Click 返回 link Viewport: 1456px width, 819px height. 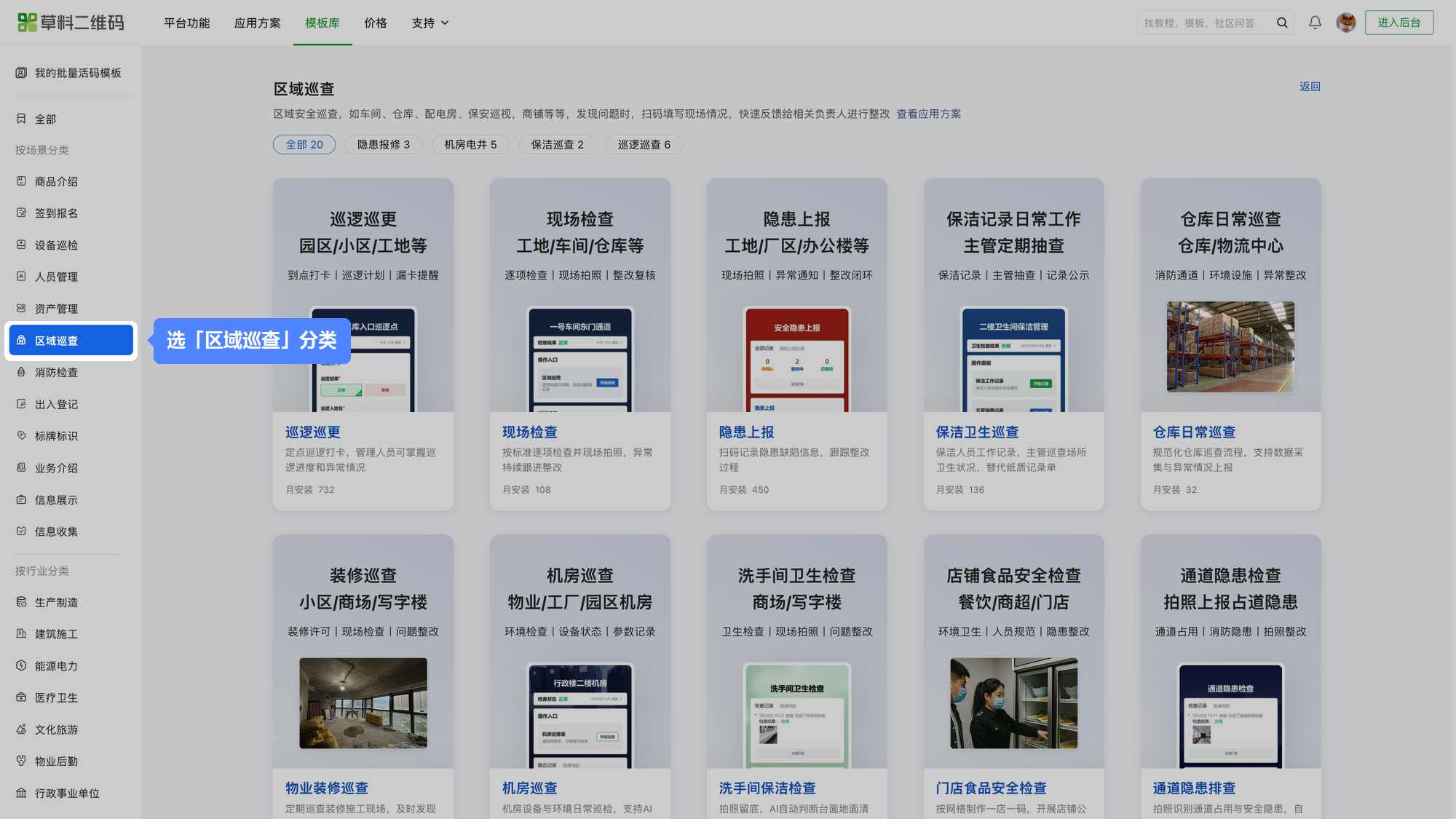coord(1310,86)
